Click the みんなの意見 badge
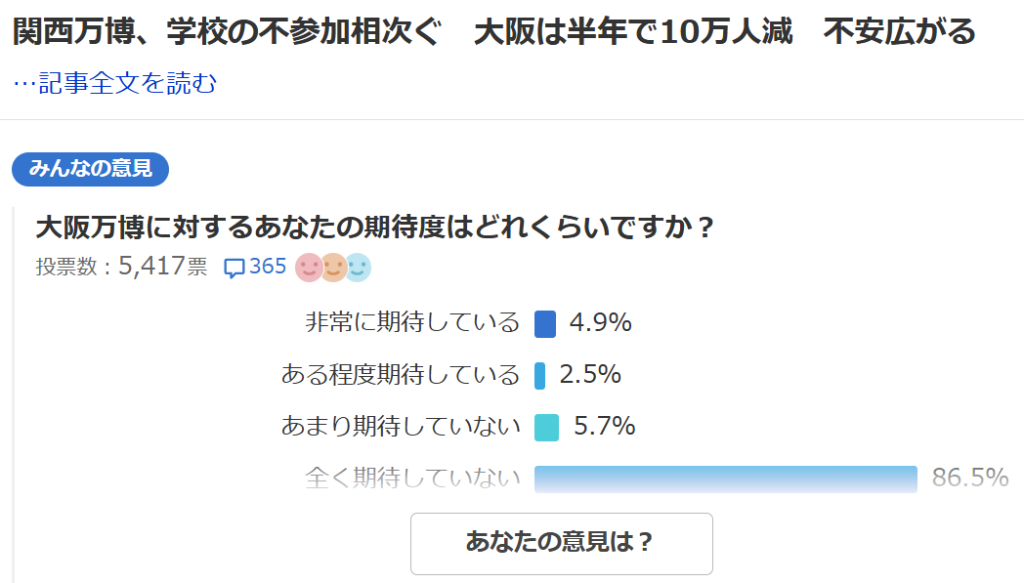The height and width of the screenshot is (583, 1024). click(90, 169)
